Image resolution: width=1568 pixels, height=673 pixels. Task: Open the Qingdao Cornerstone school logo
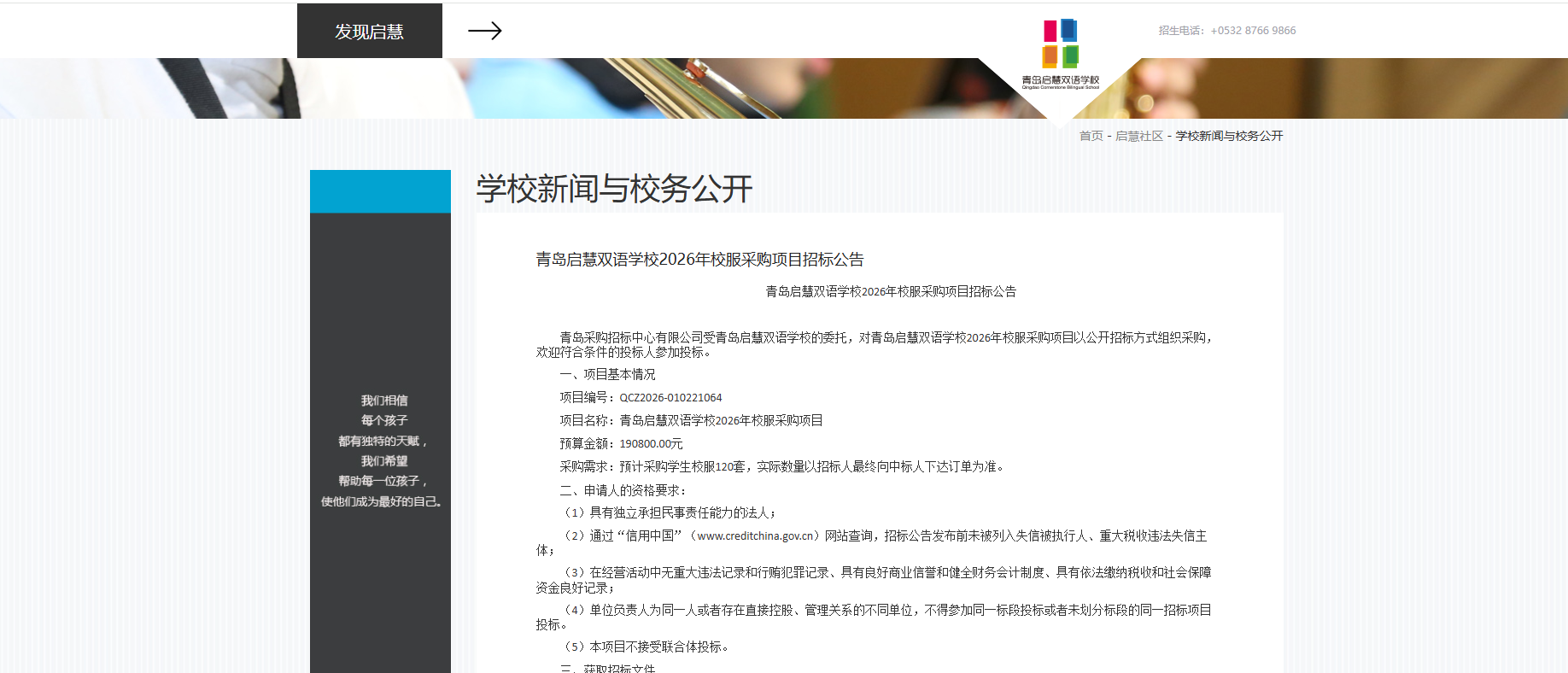(1060, 55)
